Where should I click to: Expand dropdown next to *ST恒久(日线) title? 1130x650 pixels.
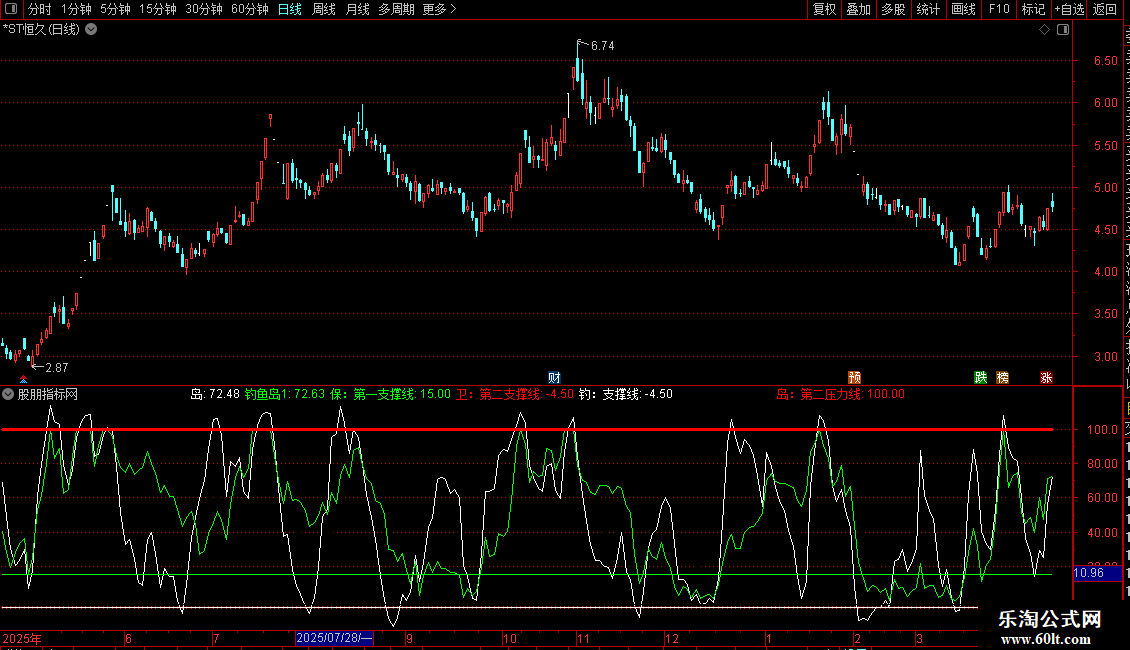pyautogui.click(x=92, y=30)
